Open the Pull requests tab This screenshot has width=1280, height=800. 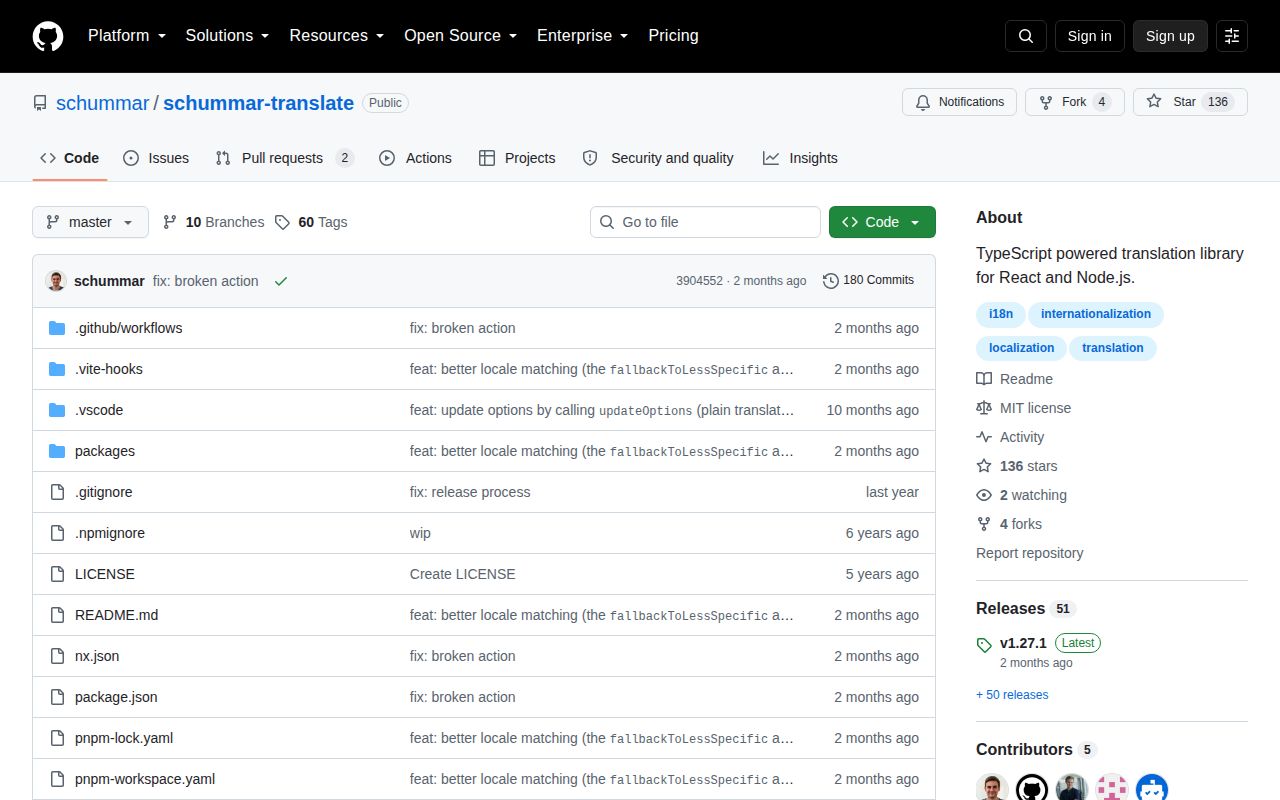[284, 158]
